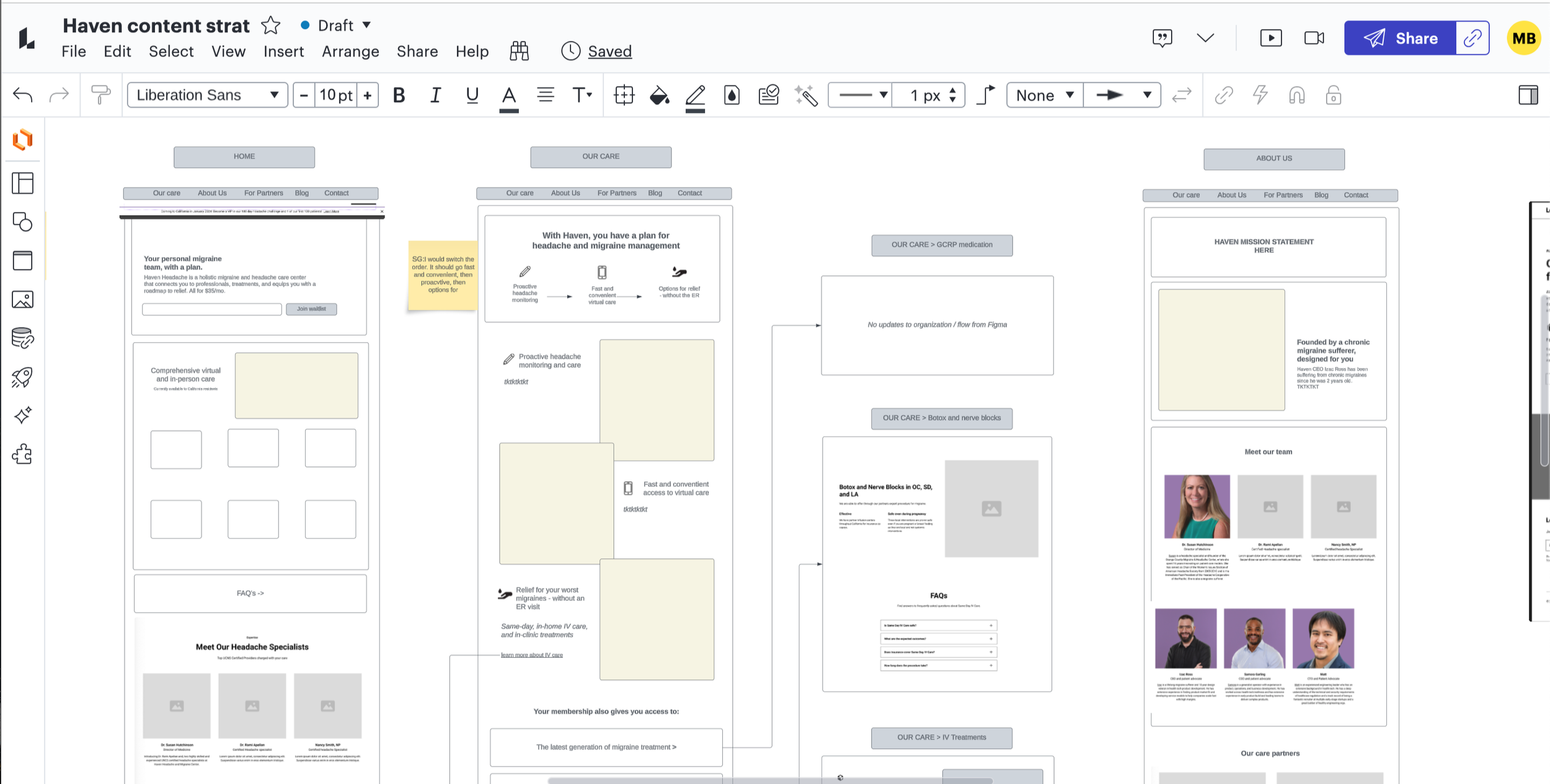Open the None line start dropdown
Viewport: 1550px width, 784px height.
tap(1044, 95)
